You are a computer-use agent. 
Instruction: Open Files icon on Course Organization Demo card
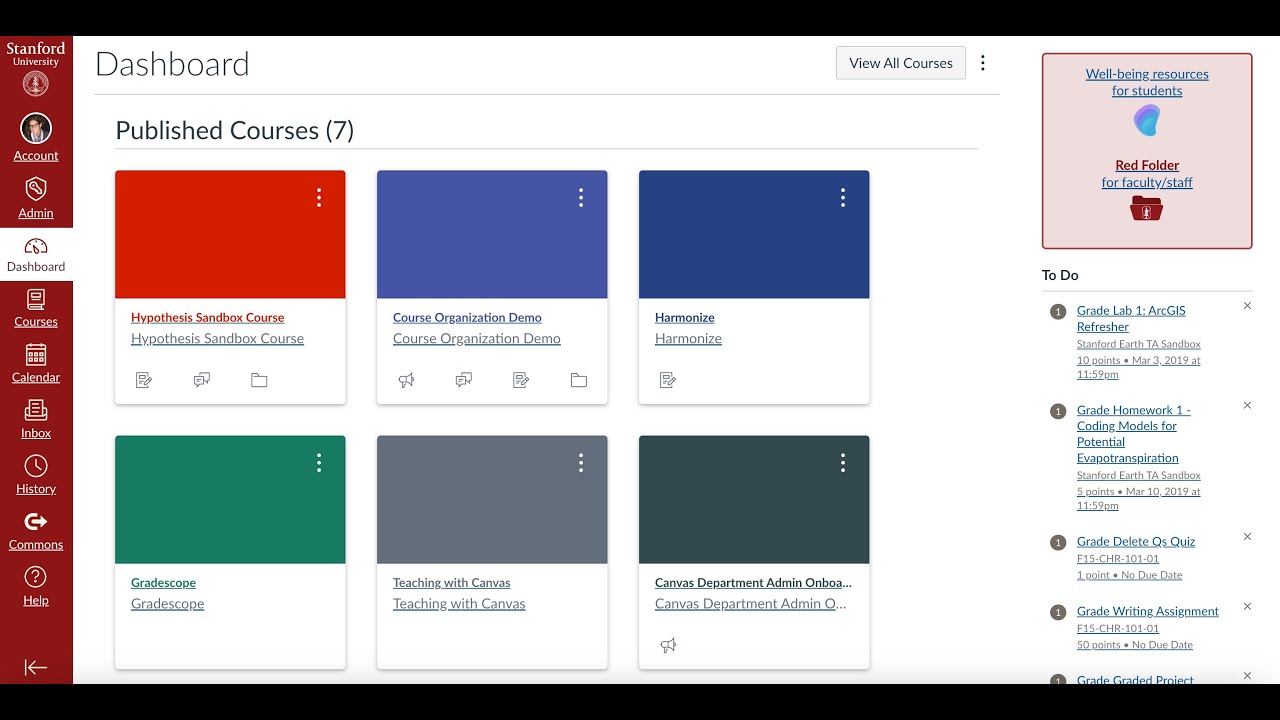[579, 380]
